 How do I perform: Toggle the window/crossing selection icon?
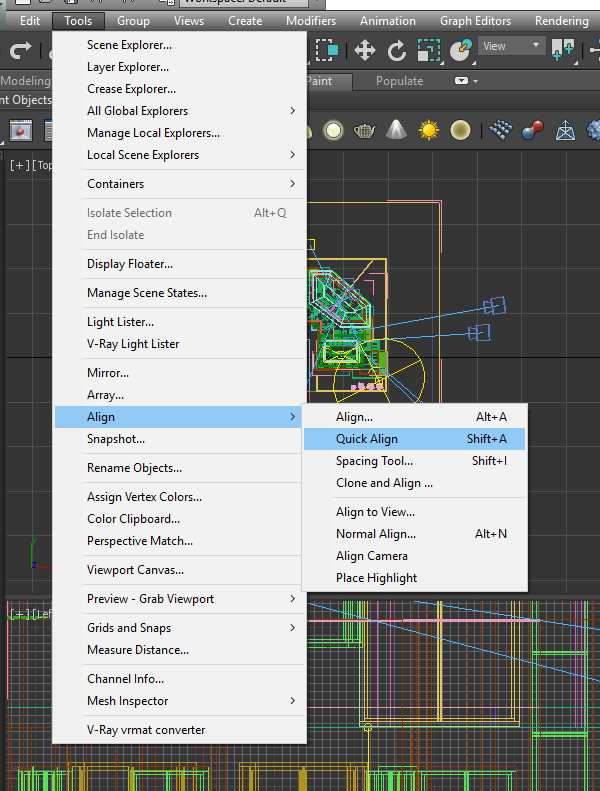pyautogui.click(x=327, y=50)
